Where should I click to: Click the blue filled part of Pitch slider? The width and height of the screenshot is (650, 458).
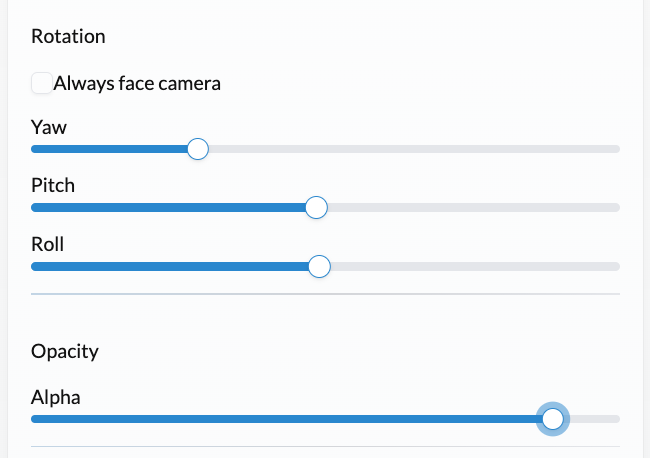[168, 207]
